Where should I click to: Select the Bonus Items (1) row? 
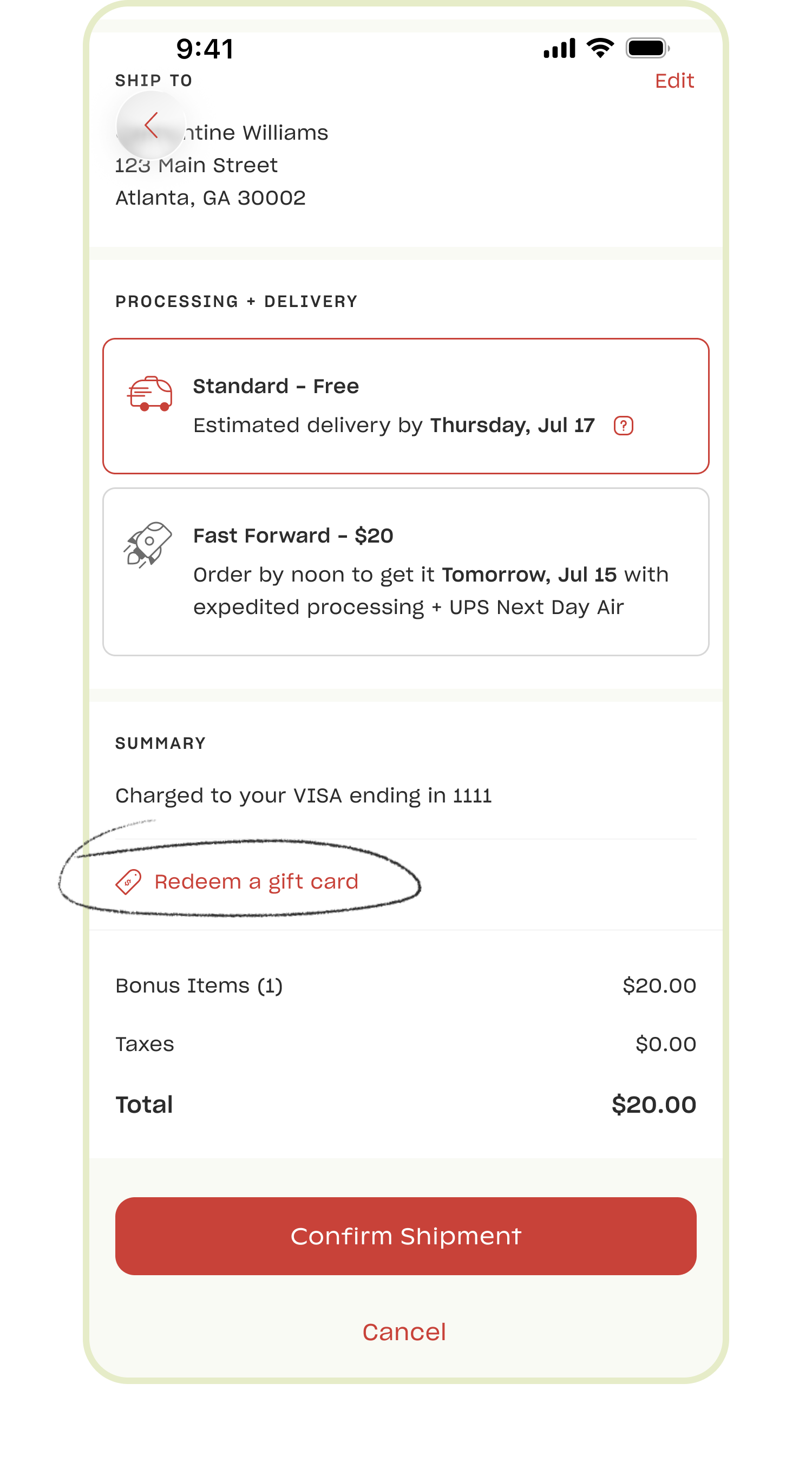(405, 985)
